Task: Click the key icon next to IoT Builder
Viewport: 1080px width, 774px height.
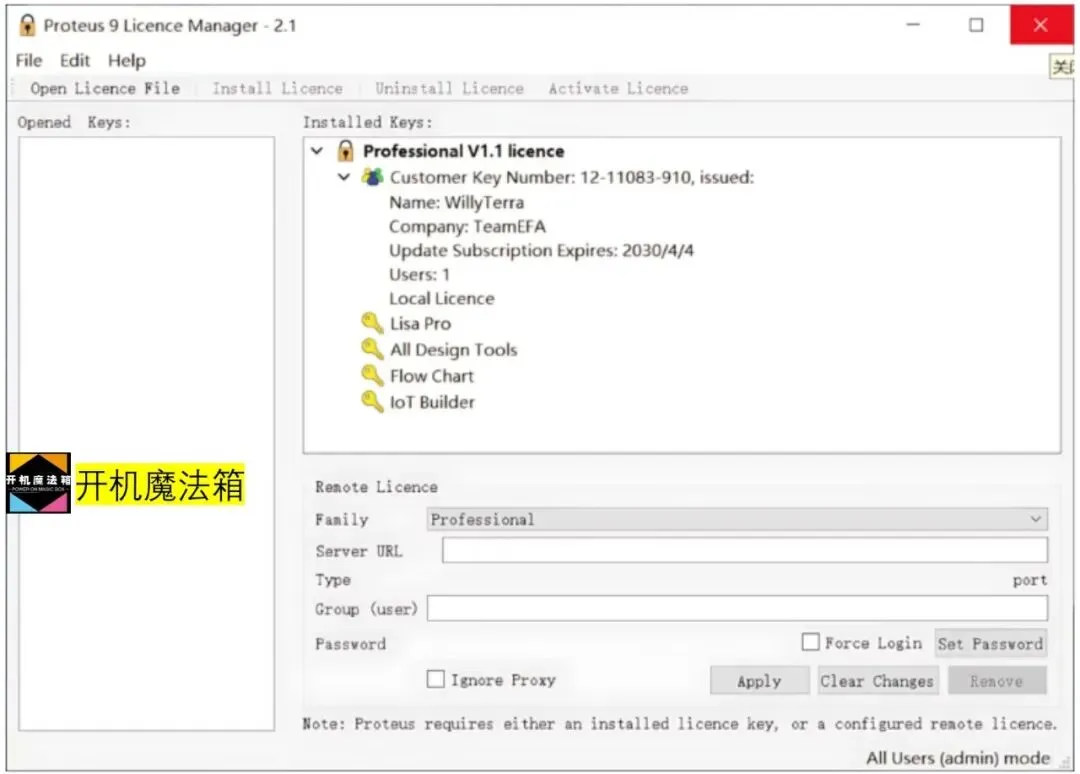Action: click(x=372, y=401)
